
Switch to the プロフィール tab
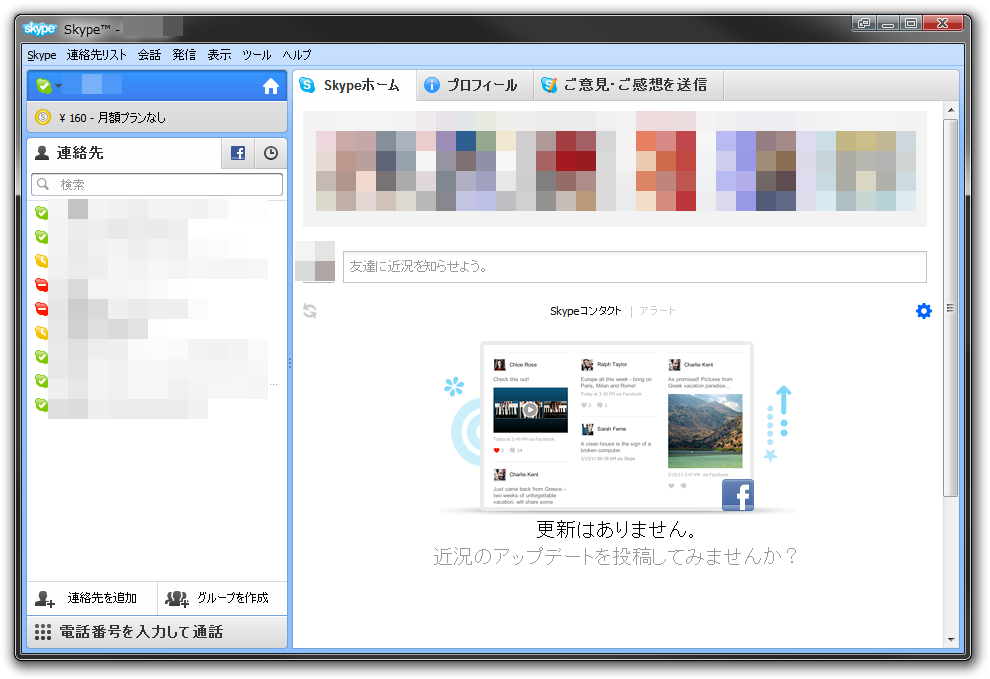pyautogui.click(x=475, y=85)
